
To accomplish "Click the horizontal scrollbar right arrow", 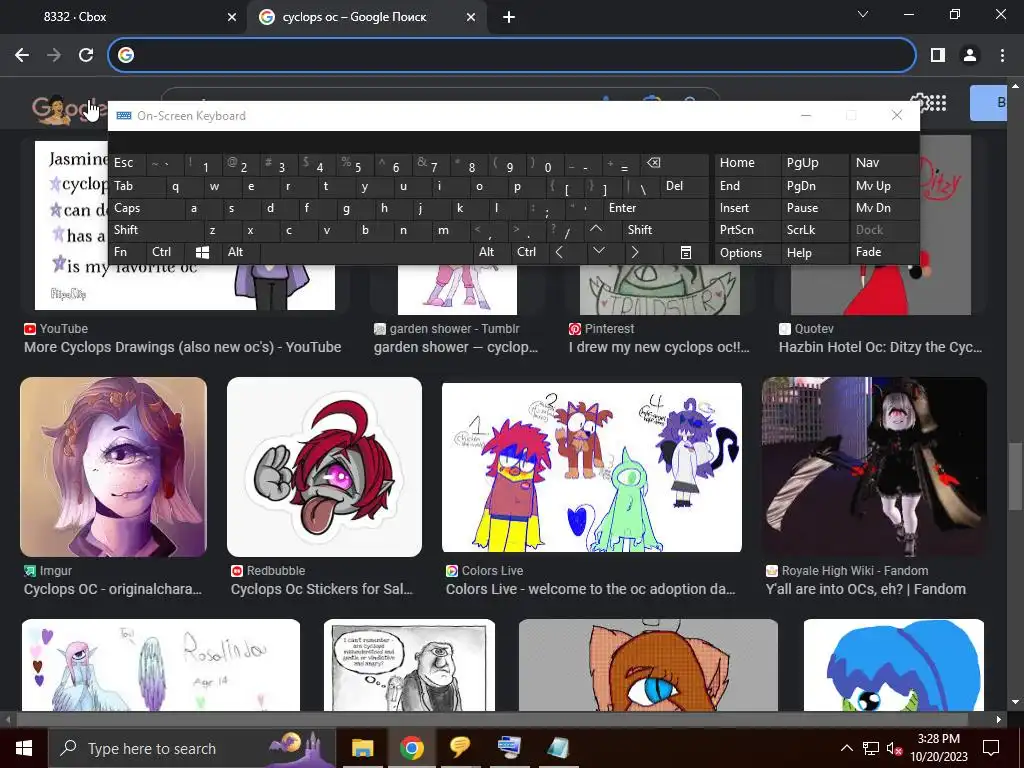I will pos(999,720).
